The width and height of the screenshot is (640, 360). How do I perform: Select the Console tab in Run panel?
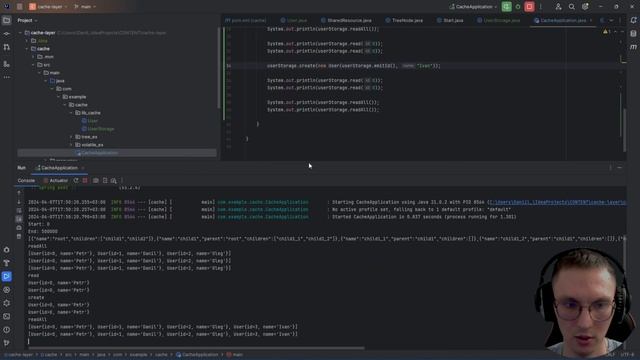pos(26,180)
